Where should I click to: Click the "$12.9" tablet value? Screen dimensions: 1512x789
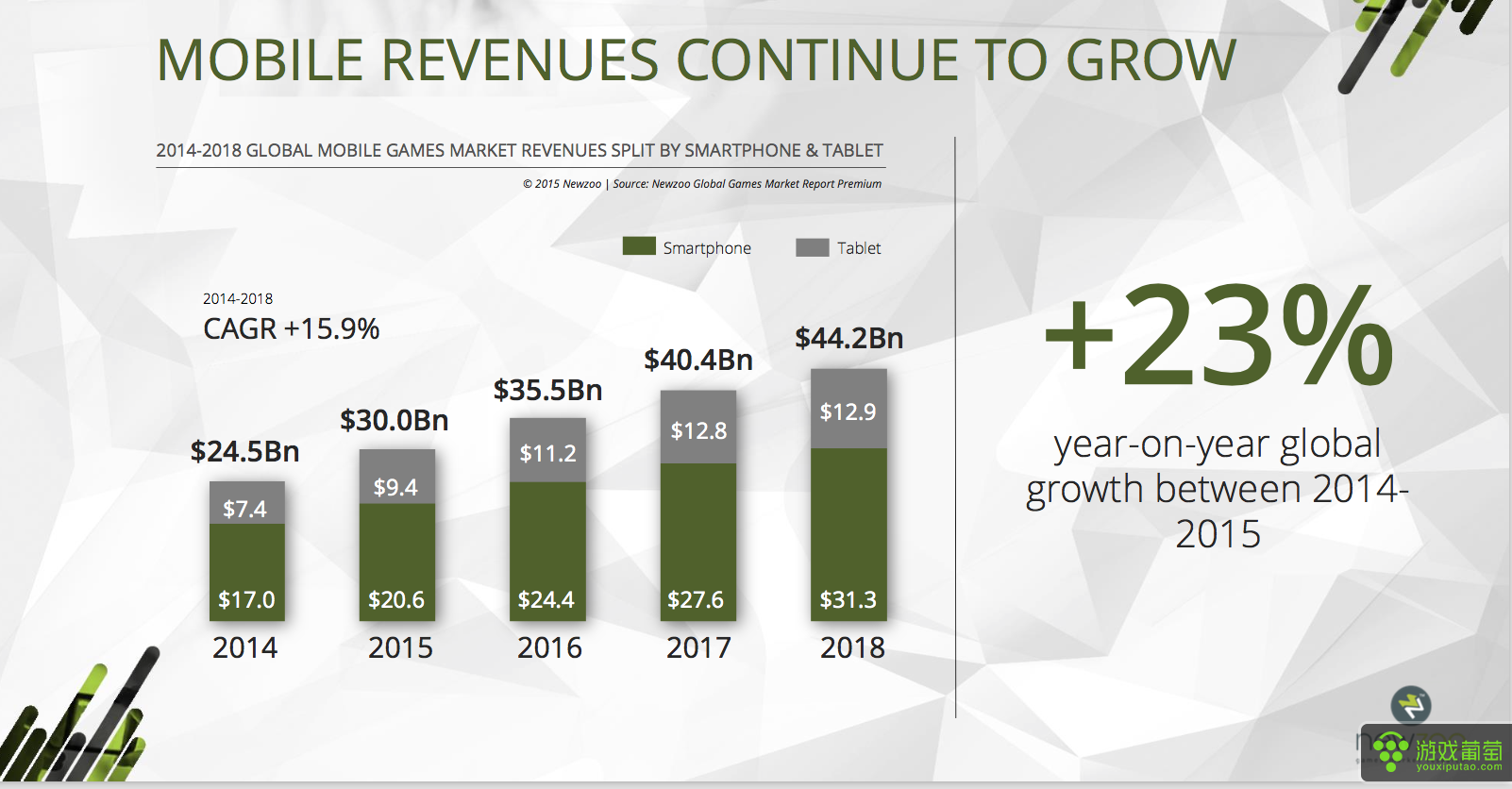848,412
